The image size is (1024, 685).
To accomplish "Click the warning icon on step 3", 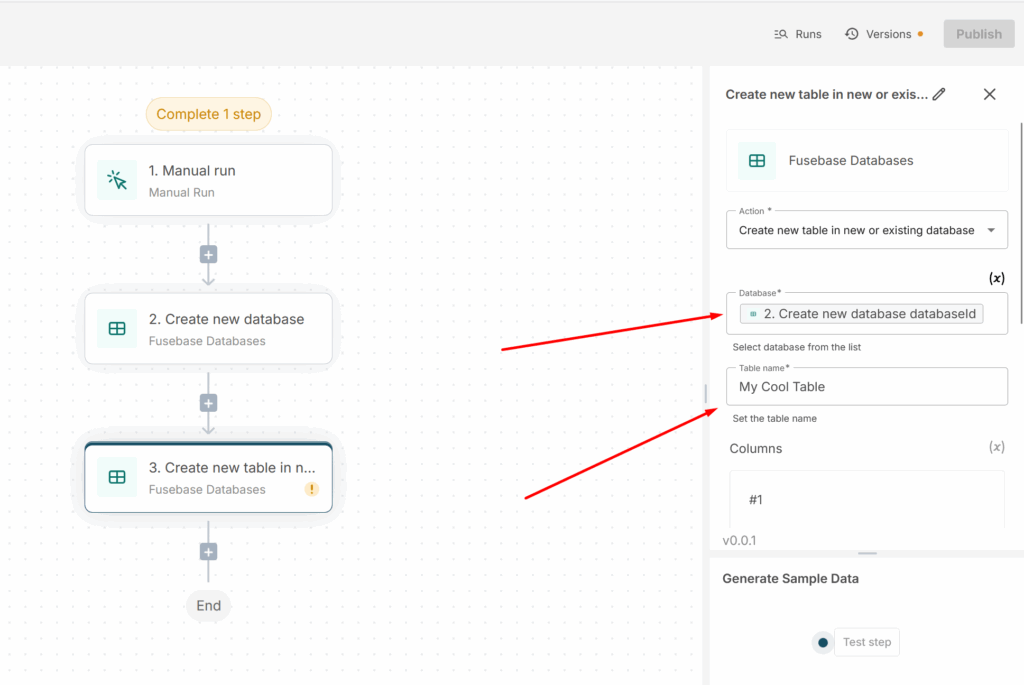I will [312, 489].
